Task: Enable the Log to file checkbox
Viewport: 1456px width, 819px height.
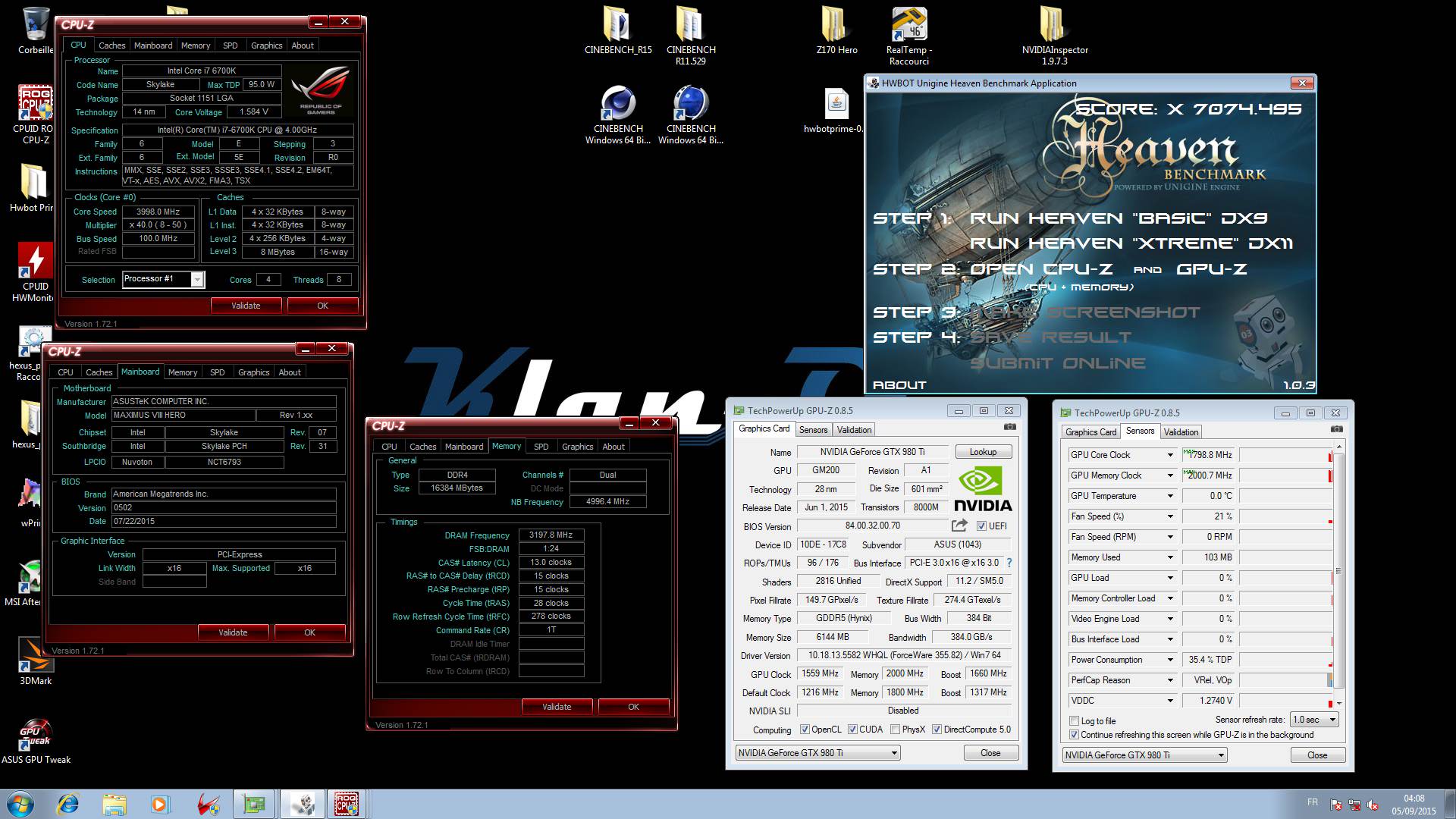Action: [x=1074, y=721]
